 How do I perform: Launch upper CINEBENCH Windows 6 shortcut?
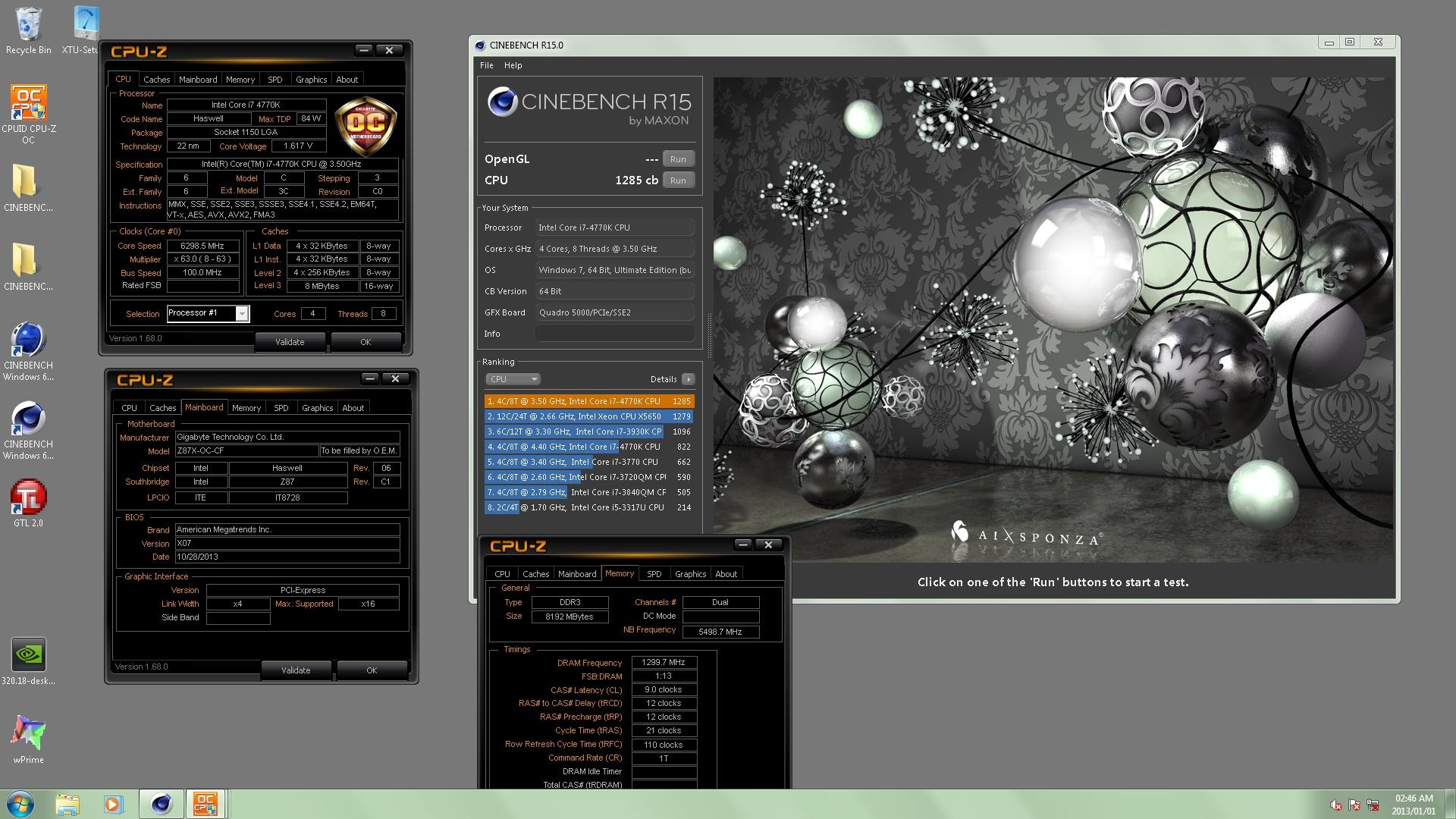pyautogui.click(x=28, y=351)
